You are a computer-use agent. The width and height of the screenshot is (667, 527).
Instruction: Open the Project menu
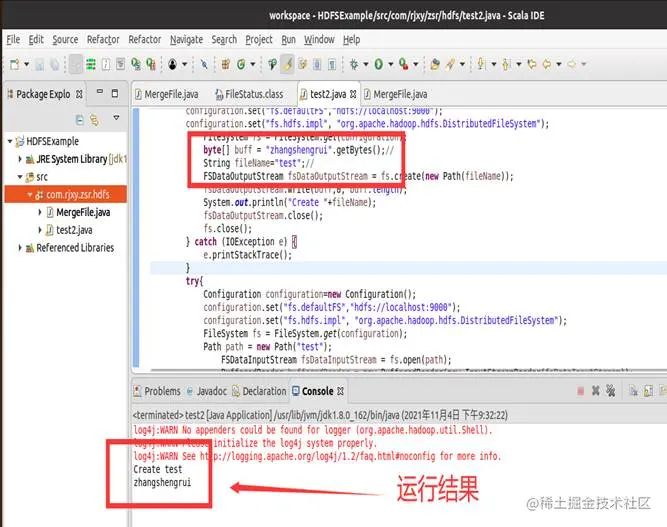tap(259, 40)
